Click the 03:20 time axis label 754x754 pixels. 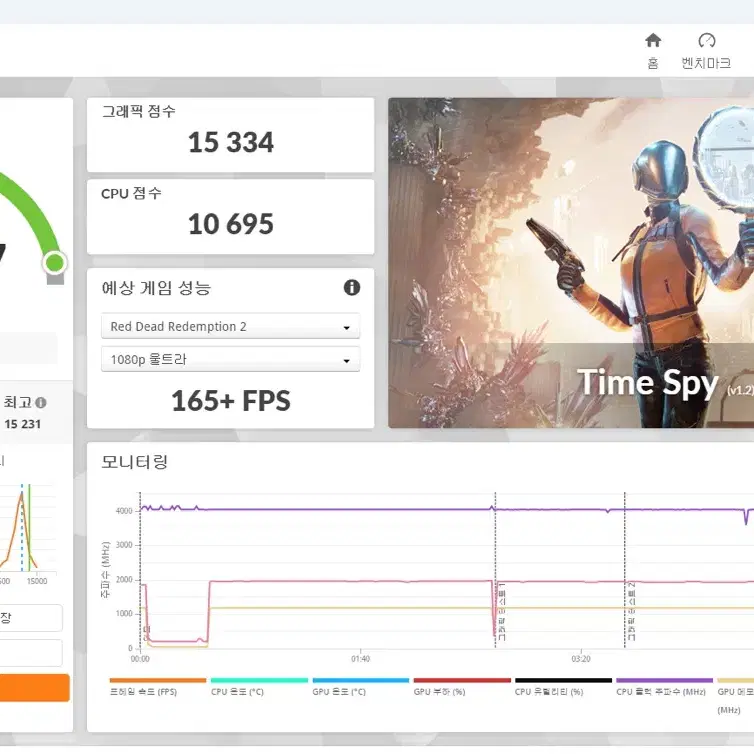581,659
